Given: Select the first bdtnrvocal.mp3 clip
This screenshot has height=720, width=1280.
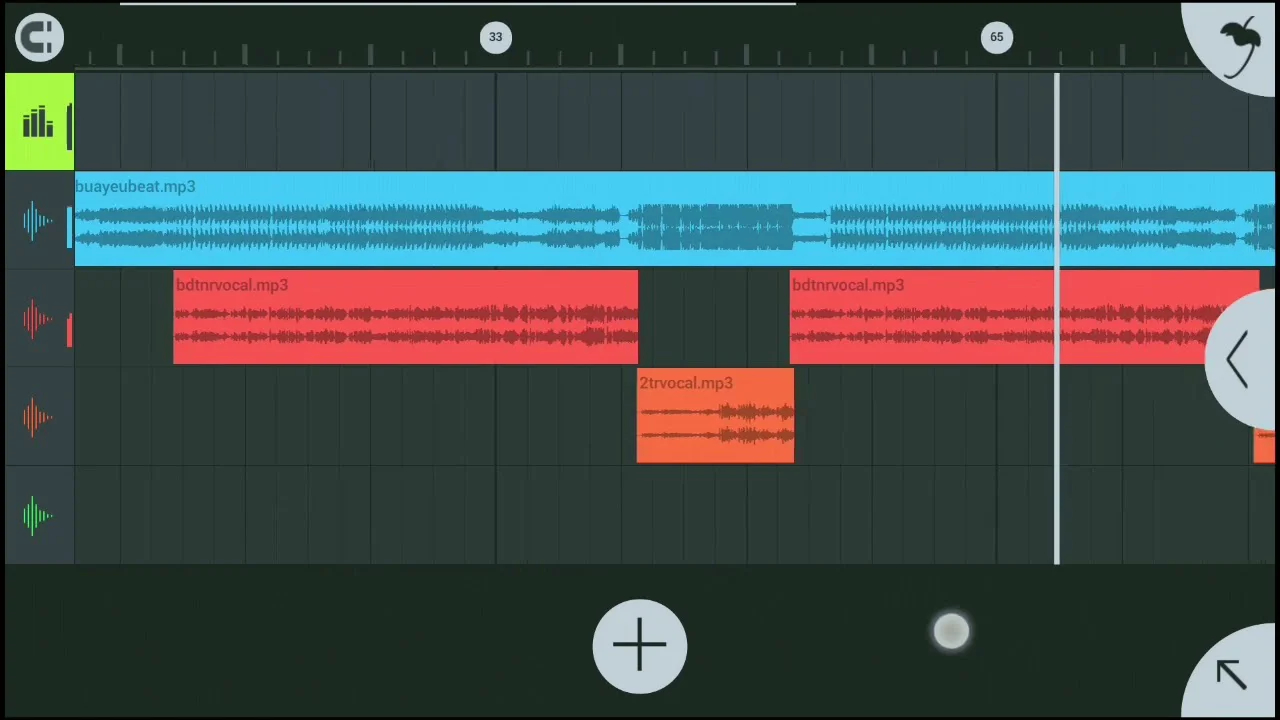Looking at the screenshot, I should point(405,318).
